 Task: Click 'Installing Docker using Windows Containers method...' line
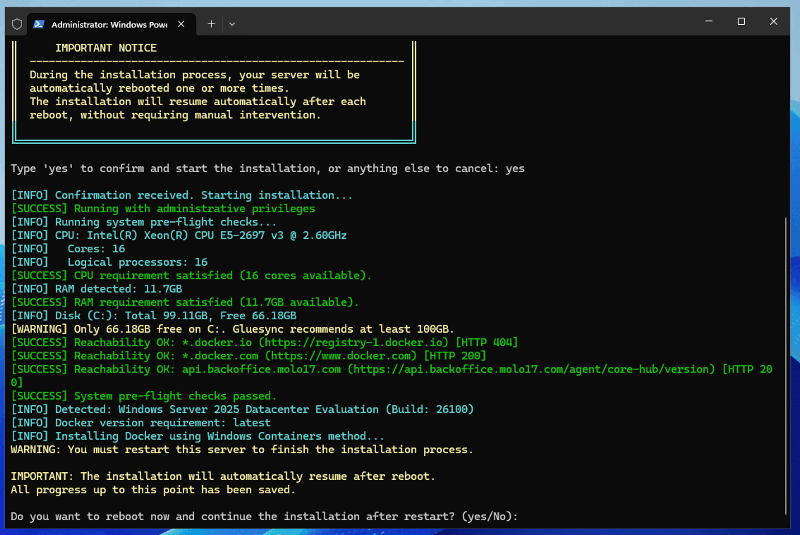197,437
